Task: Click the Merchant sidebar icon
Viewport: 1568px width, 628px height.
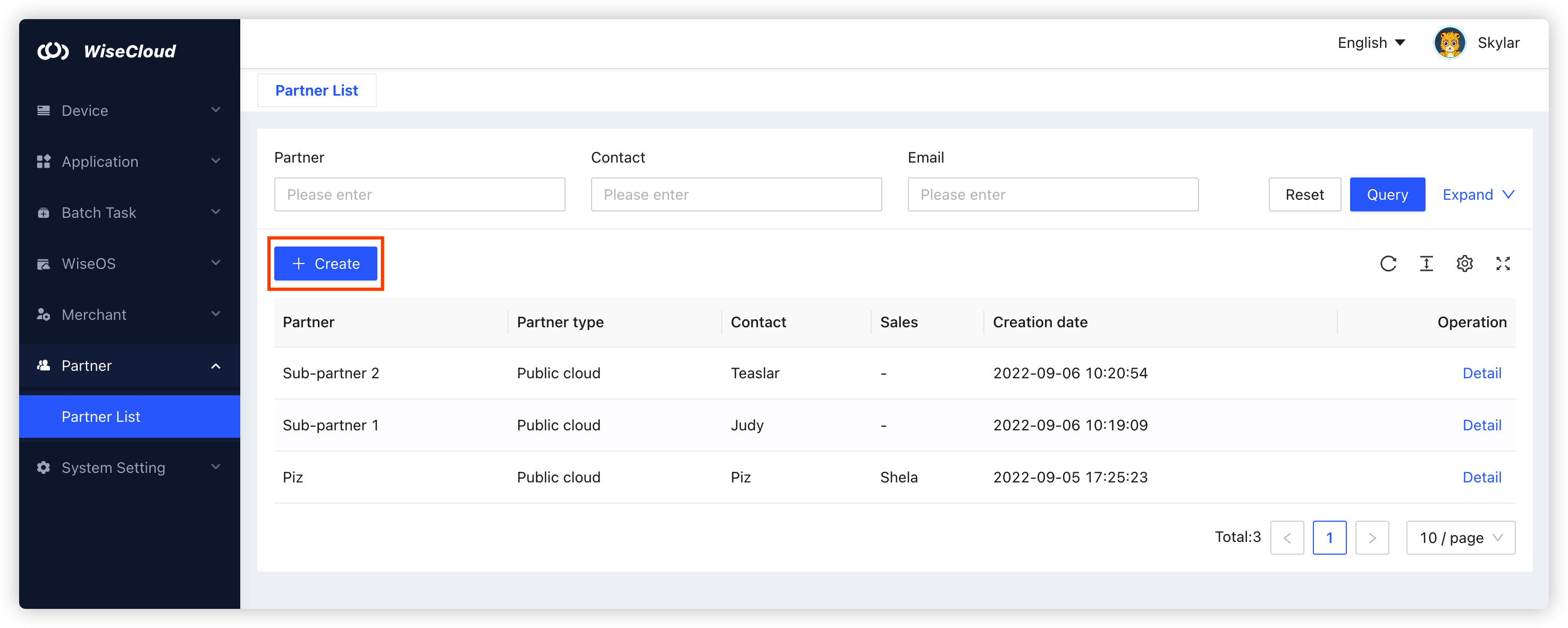Action: tap(43, 315)
